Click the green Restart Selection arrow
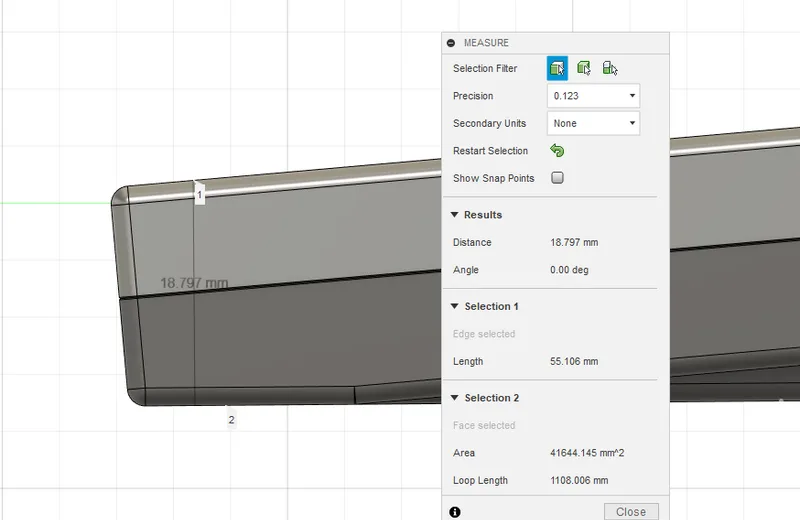The width and height of the screenshot is (800, 520). (x=557, y=151)
